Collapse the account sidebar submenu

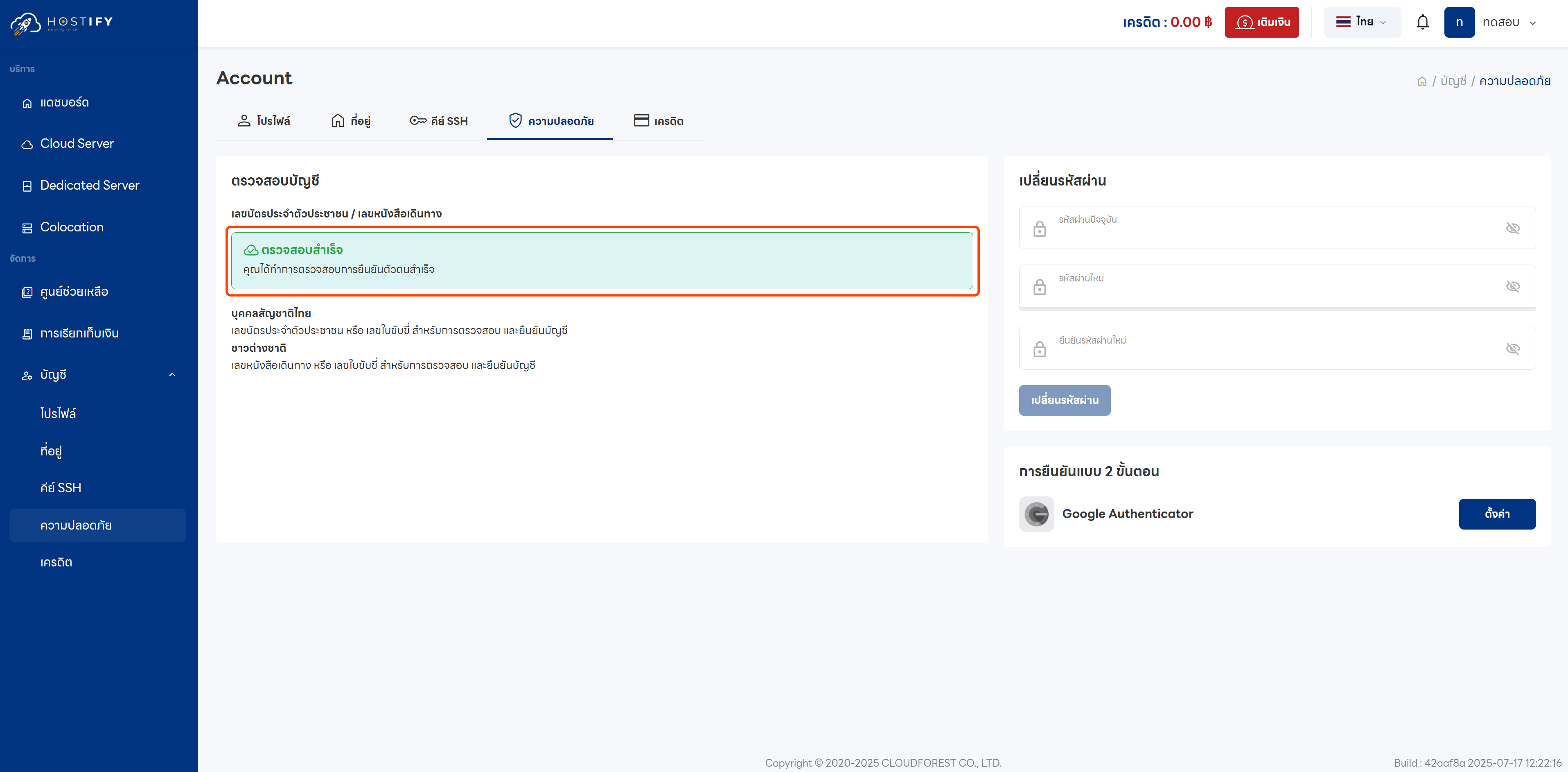172,375
